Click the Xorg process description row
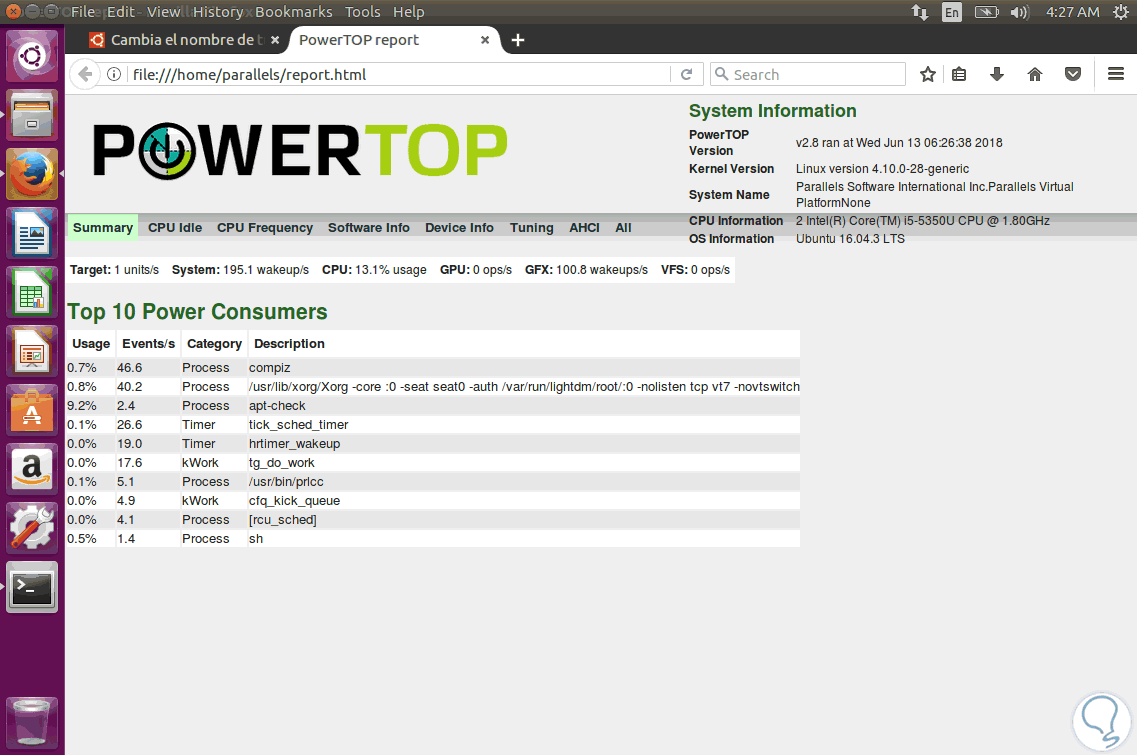 (524, 387)
